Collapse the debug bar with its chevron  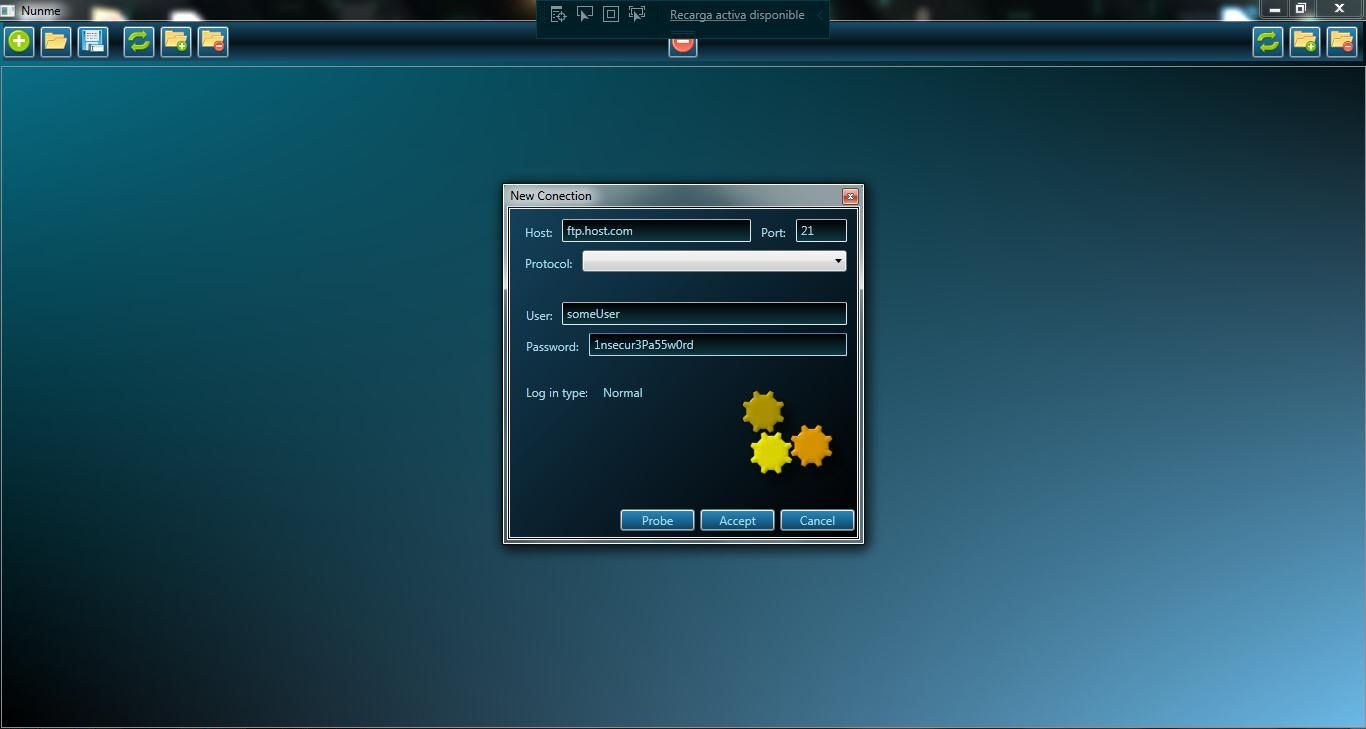(x=820, y=15)
